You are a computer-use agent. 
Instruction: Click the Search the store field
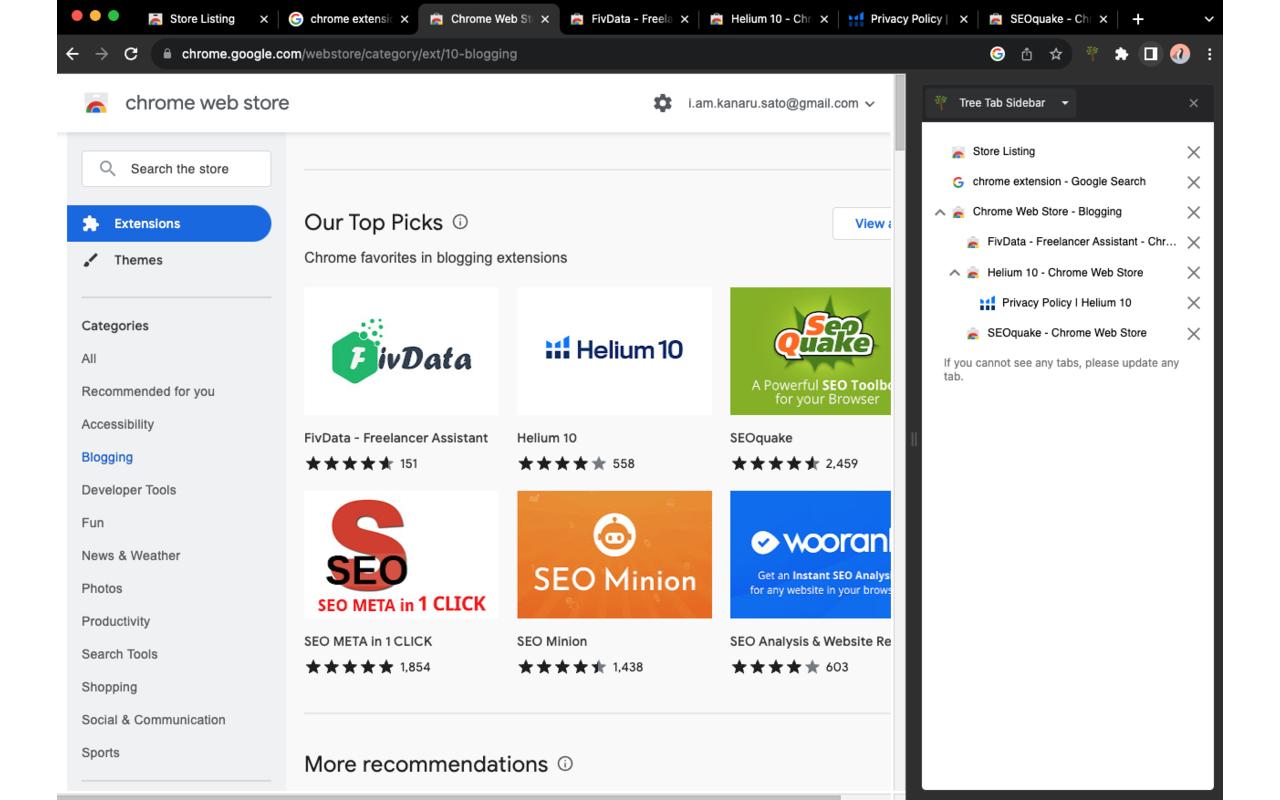(176, 169)
